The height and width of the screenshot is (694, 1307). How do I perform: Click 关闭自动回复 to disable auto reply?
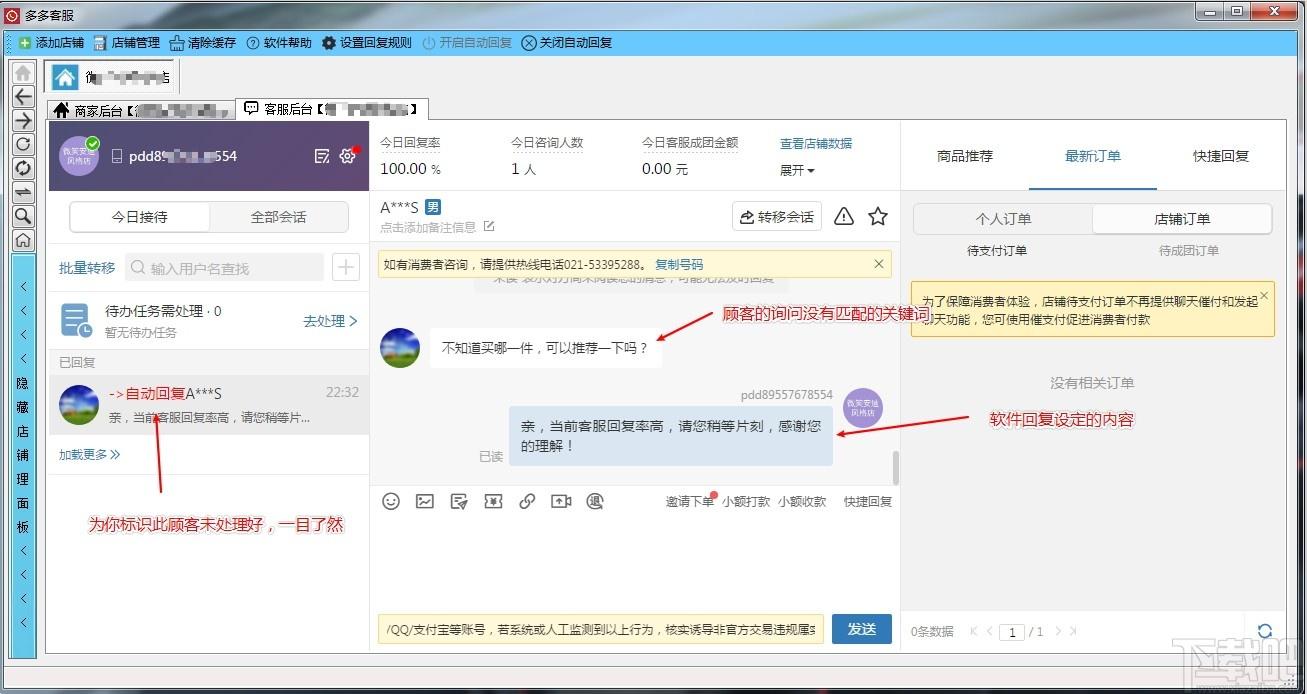pyautogui.click(x=567, y=43)
